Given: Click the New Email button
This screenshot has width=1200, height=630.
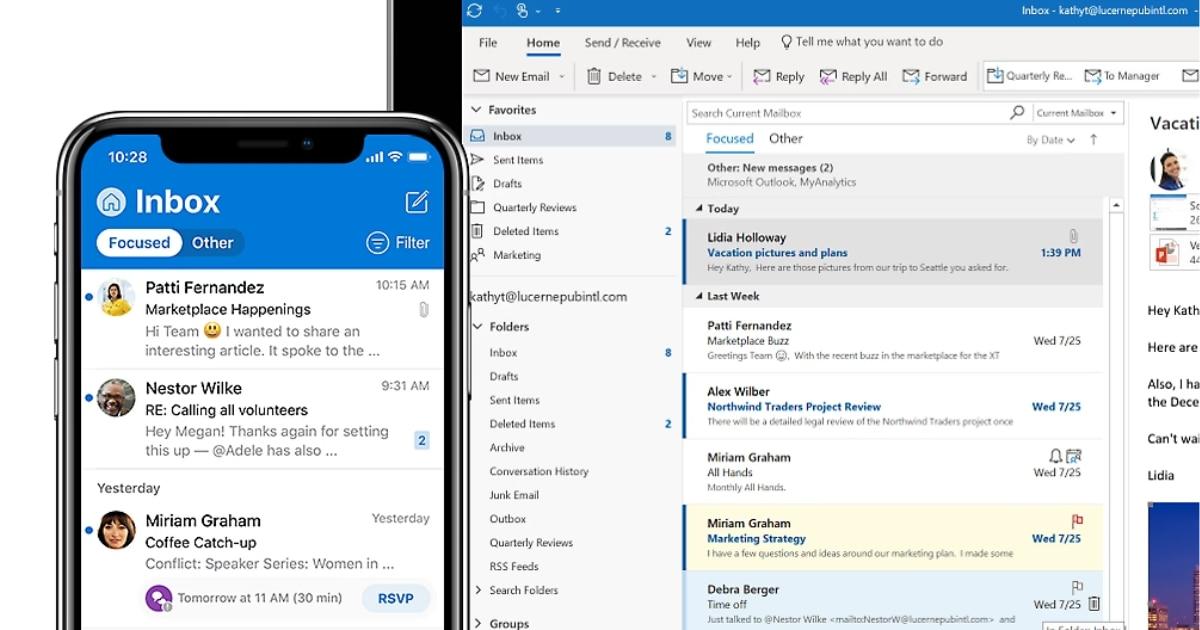Looking at the screenshot, I should [511, 76].
